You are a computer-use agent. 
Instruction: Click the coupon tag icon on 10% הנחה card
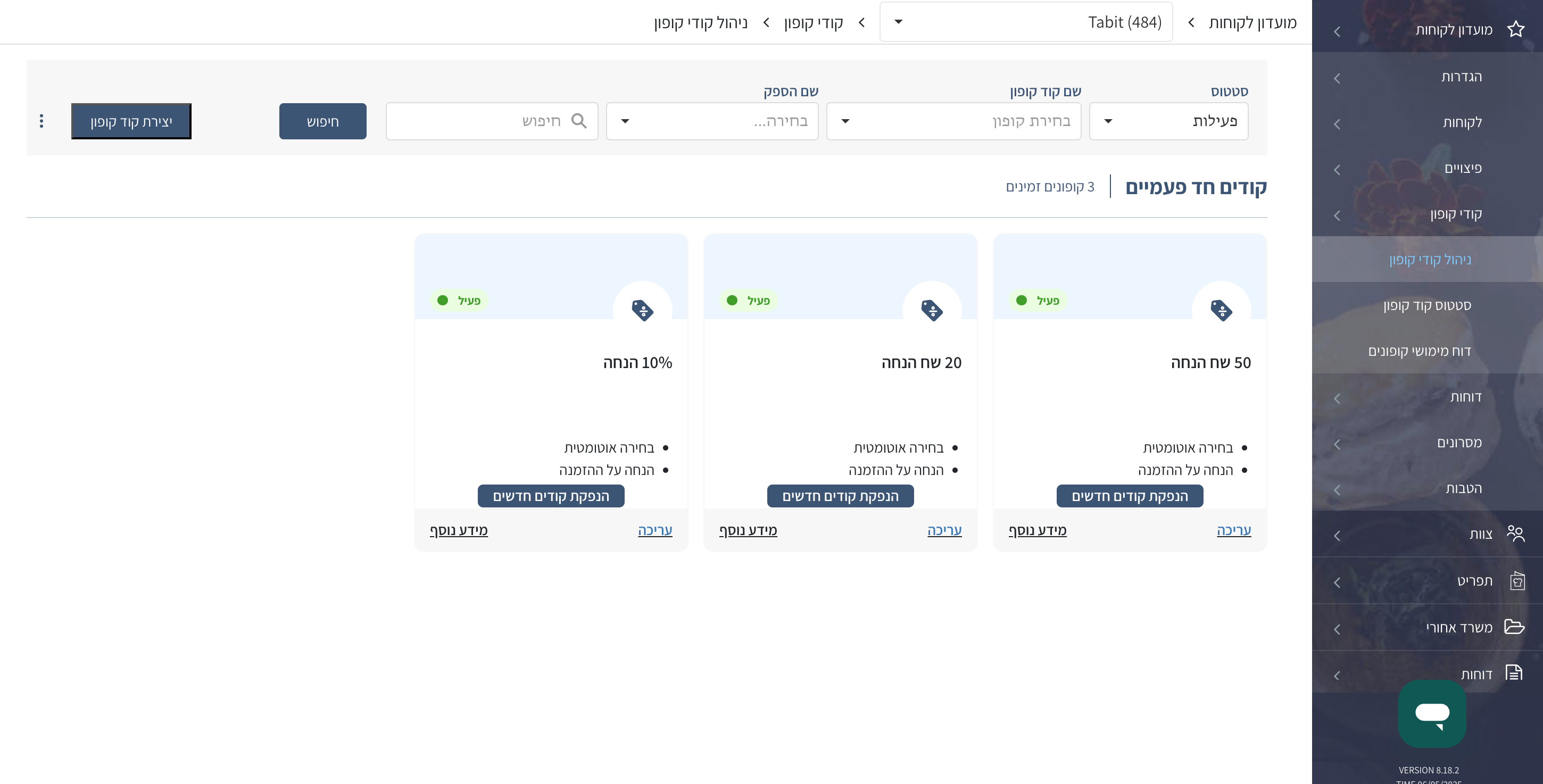click(642, 310)
